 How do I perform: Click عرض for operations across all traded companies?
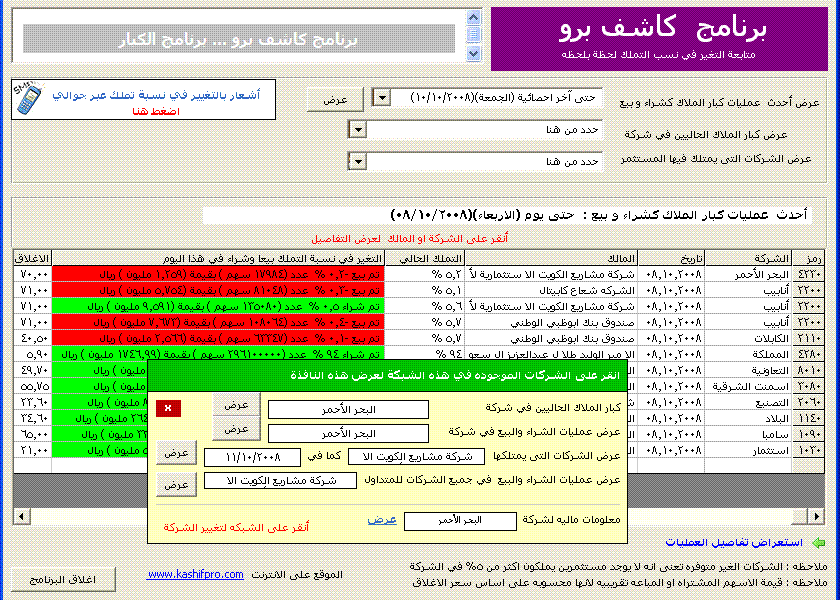[x=176, y=484]
